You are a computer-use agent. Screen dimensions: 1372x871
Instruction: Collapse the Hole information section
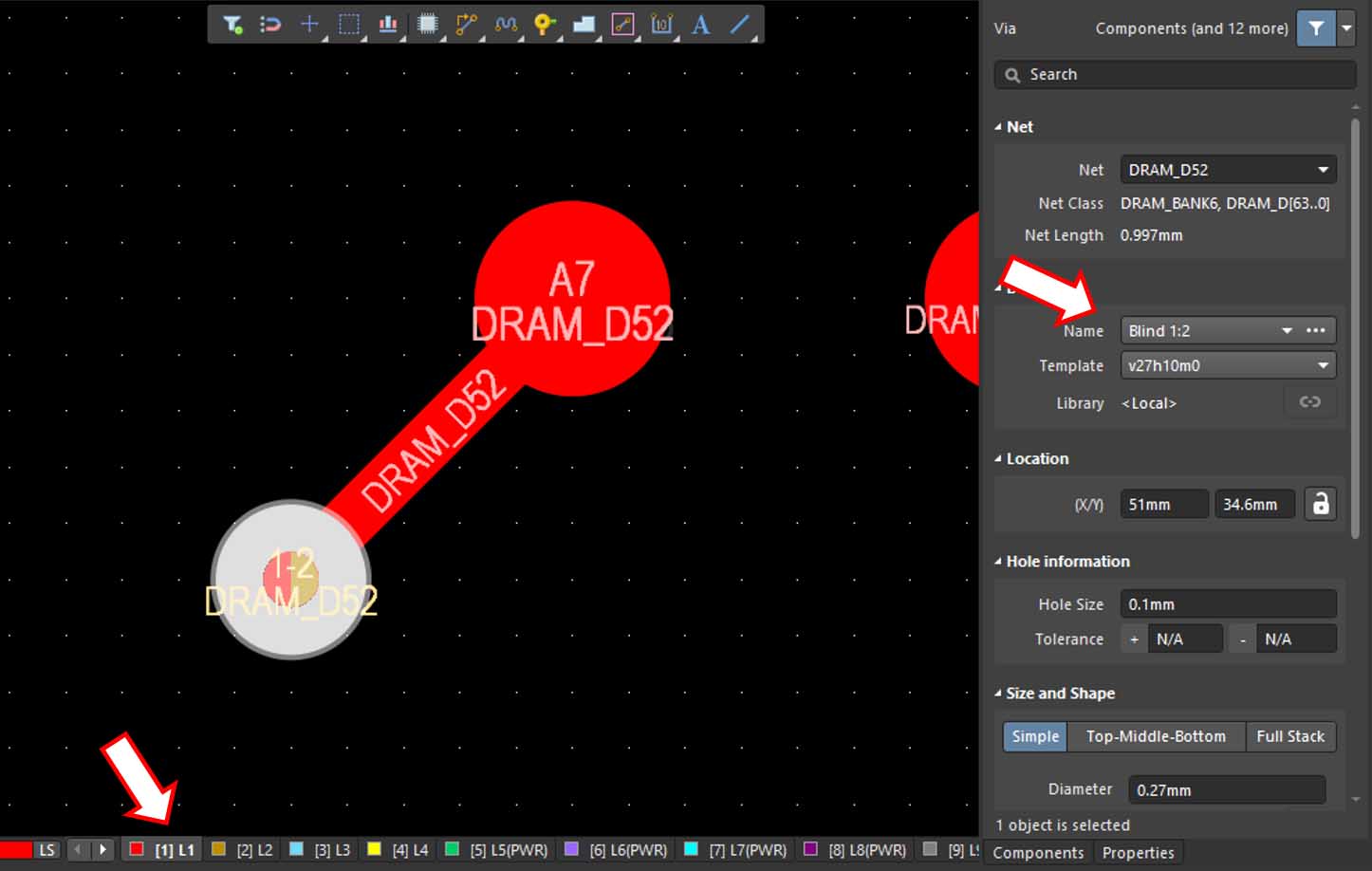[x=998, y=562]
